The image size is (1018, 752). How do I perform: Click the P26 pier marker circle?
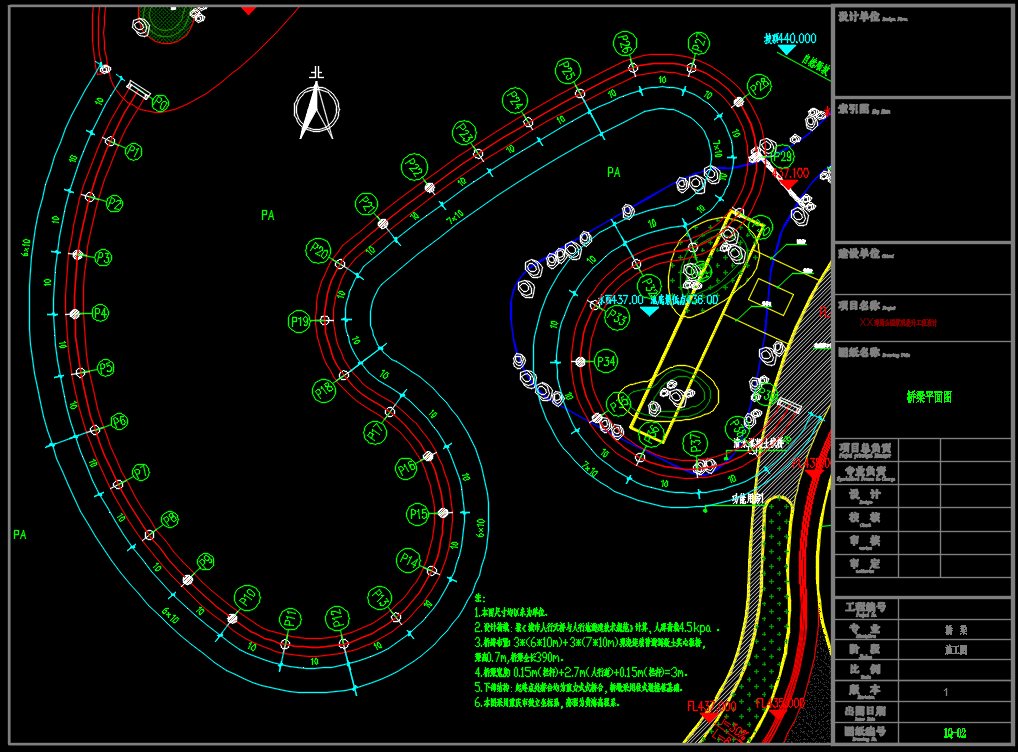click(624, 44)
